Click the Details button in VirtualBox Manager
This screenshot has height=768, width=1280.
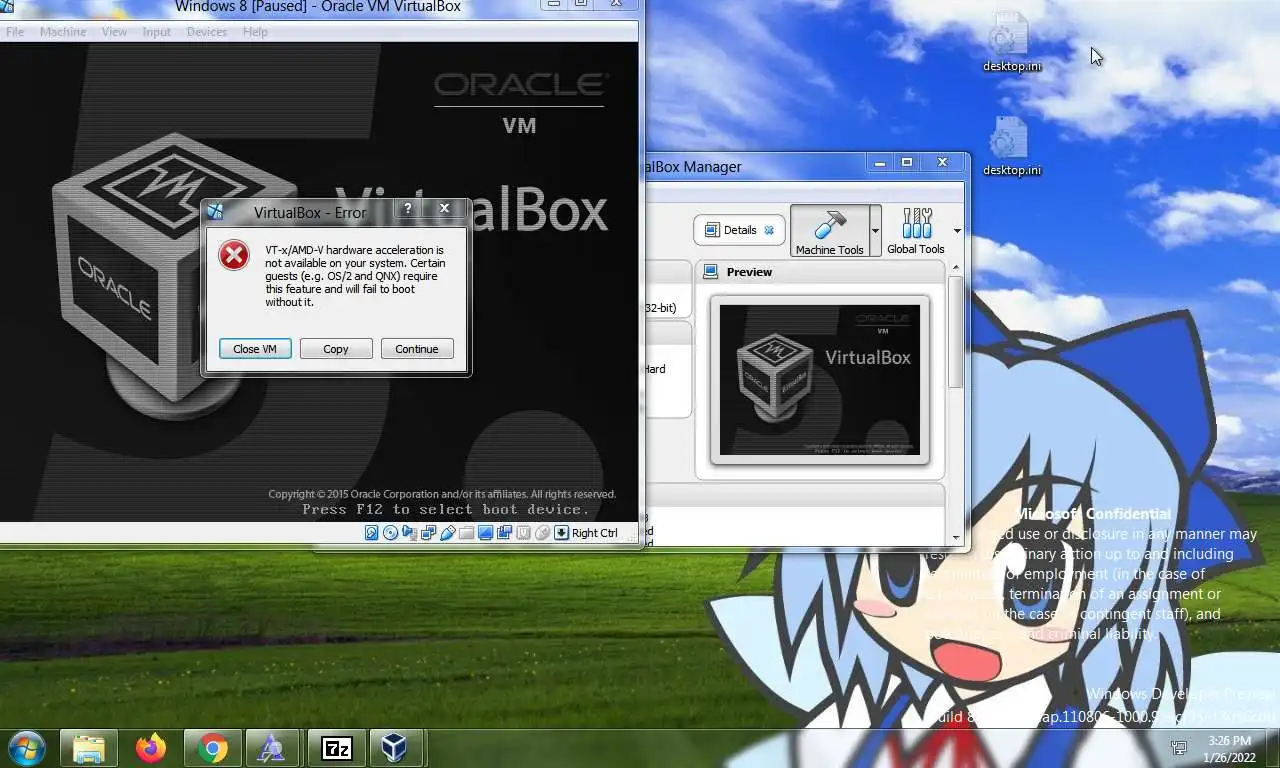pos(739,230)
